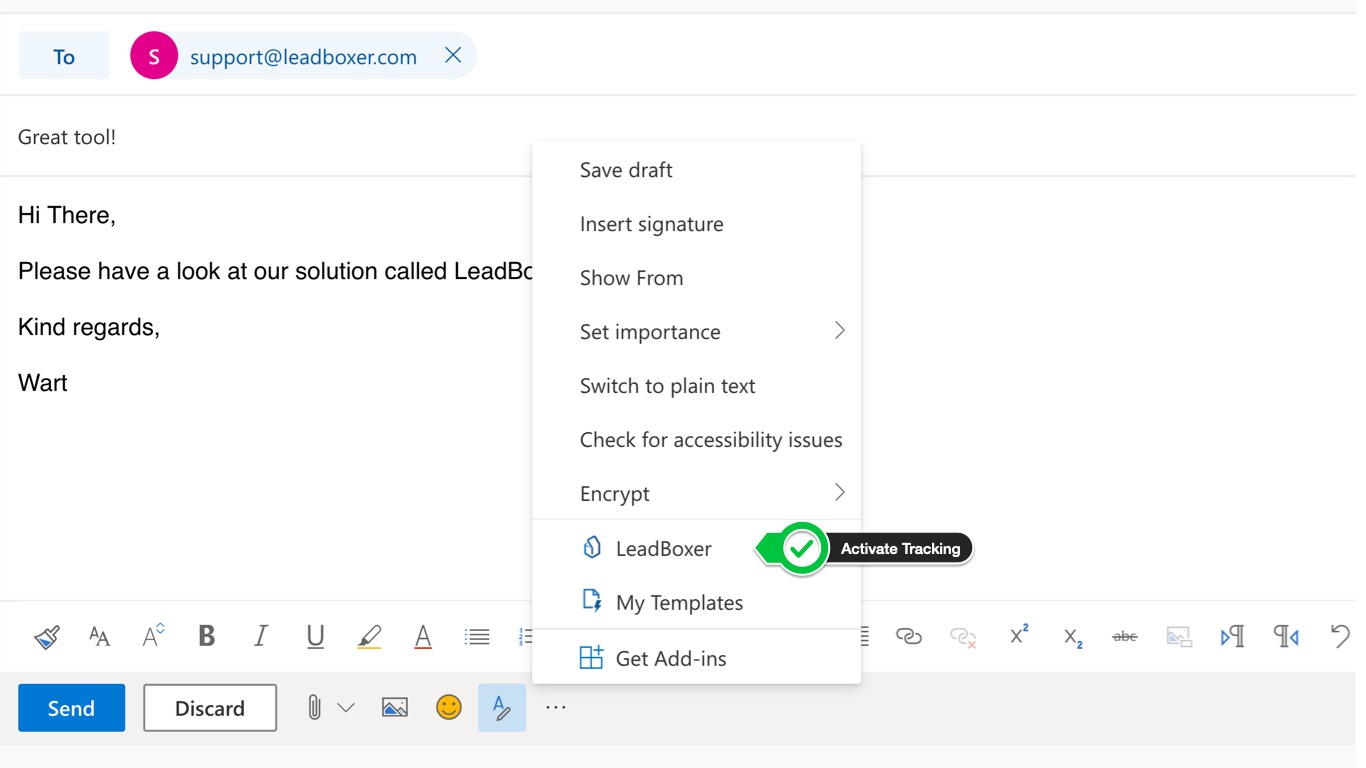Send the email
The height and width of the screenshot is (768, 1366).
point(71,708)
